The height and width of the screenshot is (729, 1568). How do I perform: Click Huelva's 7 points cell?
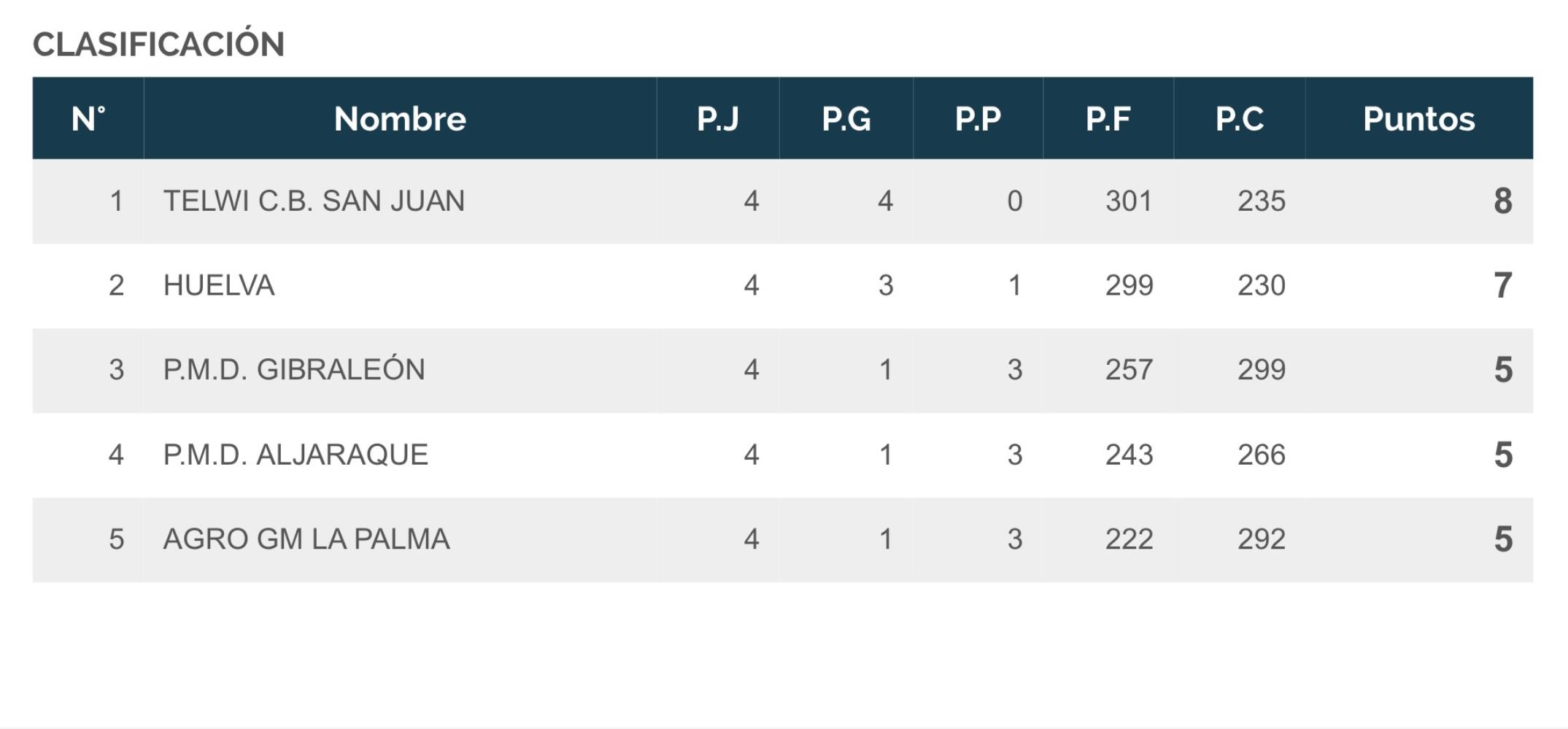pos(1502,285)
